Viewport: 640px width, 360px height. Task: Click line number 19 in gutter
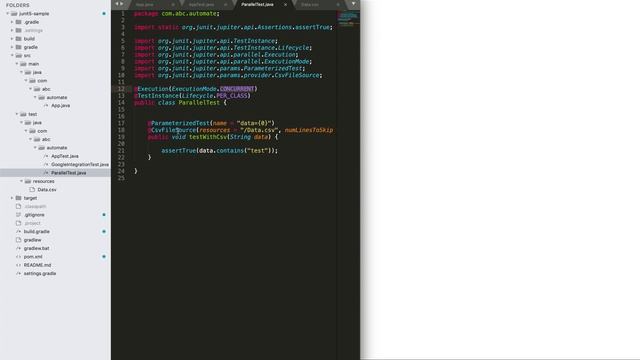click(x=121, y=137)
